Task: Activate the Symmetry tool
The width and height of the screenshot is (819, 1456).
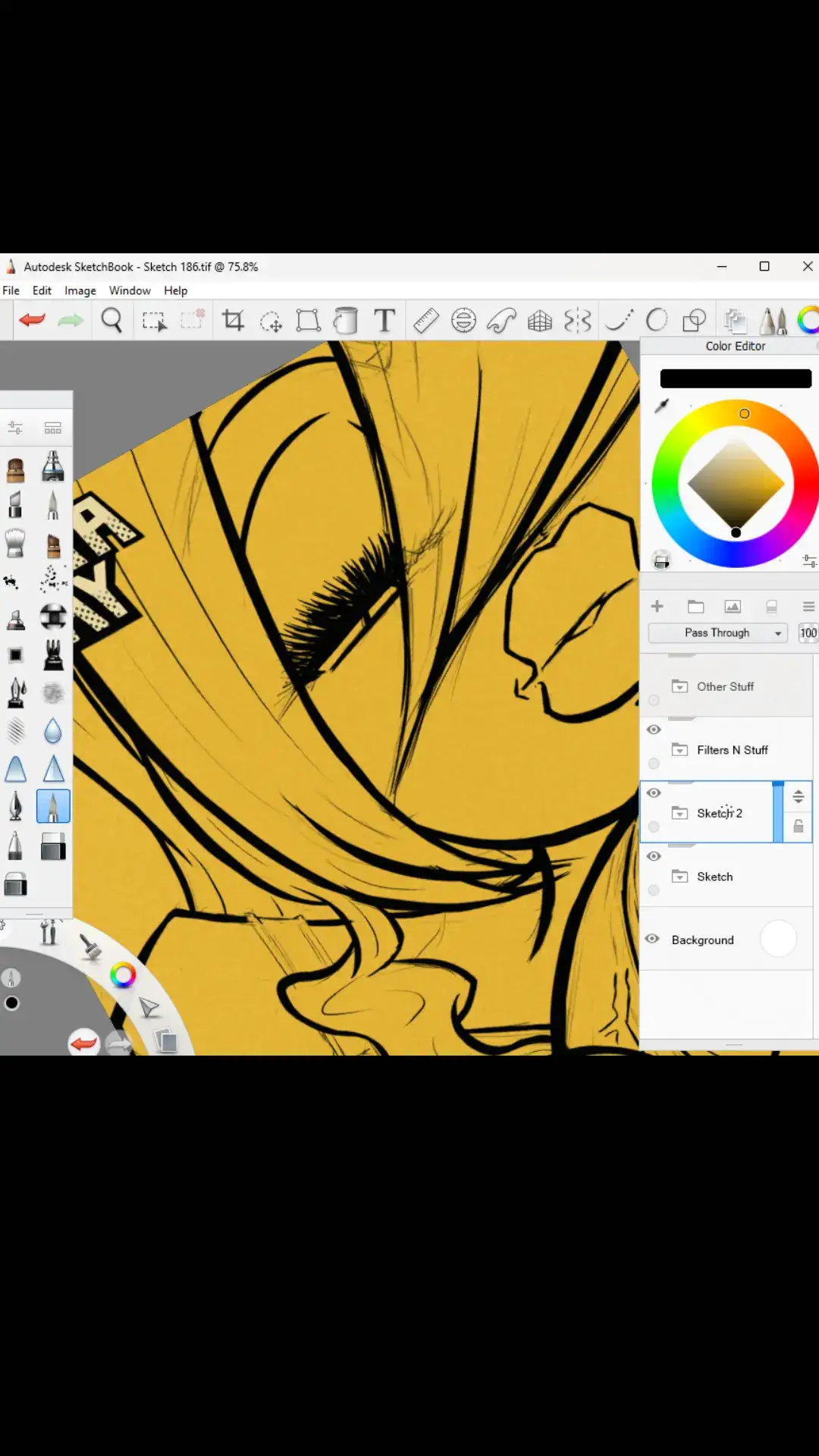Action: point(577,320)
